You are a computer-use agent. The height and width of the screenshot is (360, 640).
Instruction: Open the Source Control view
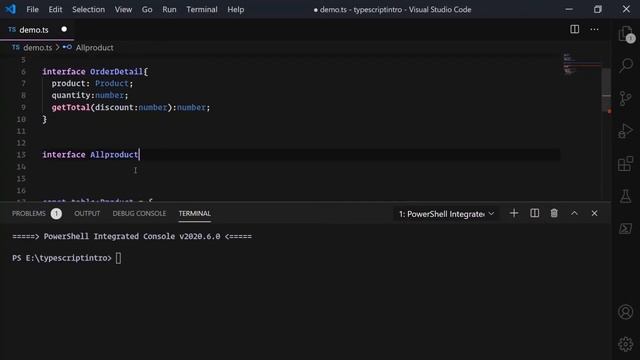coord(625,98)
